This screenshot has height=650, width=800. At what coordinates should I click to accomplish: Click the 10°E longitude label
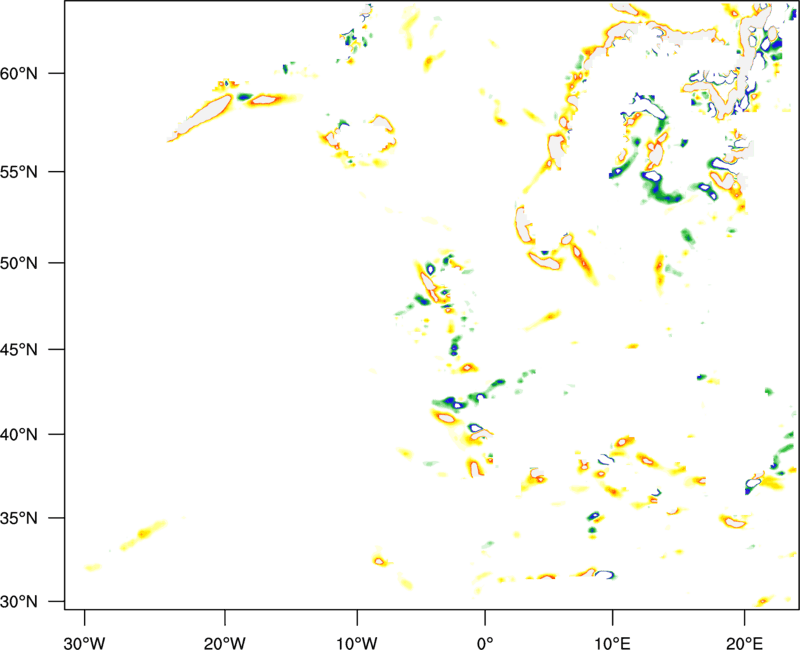tap(612, 643)
